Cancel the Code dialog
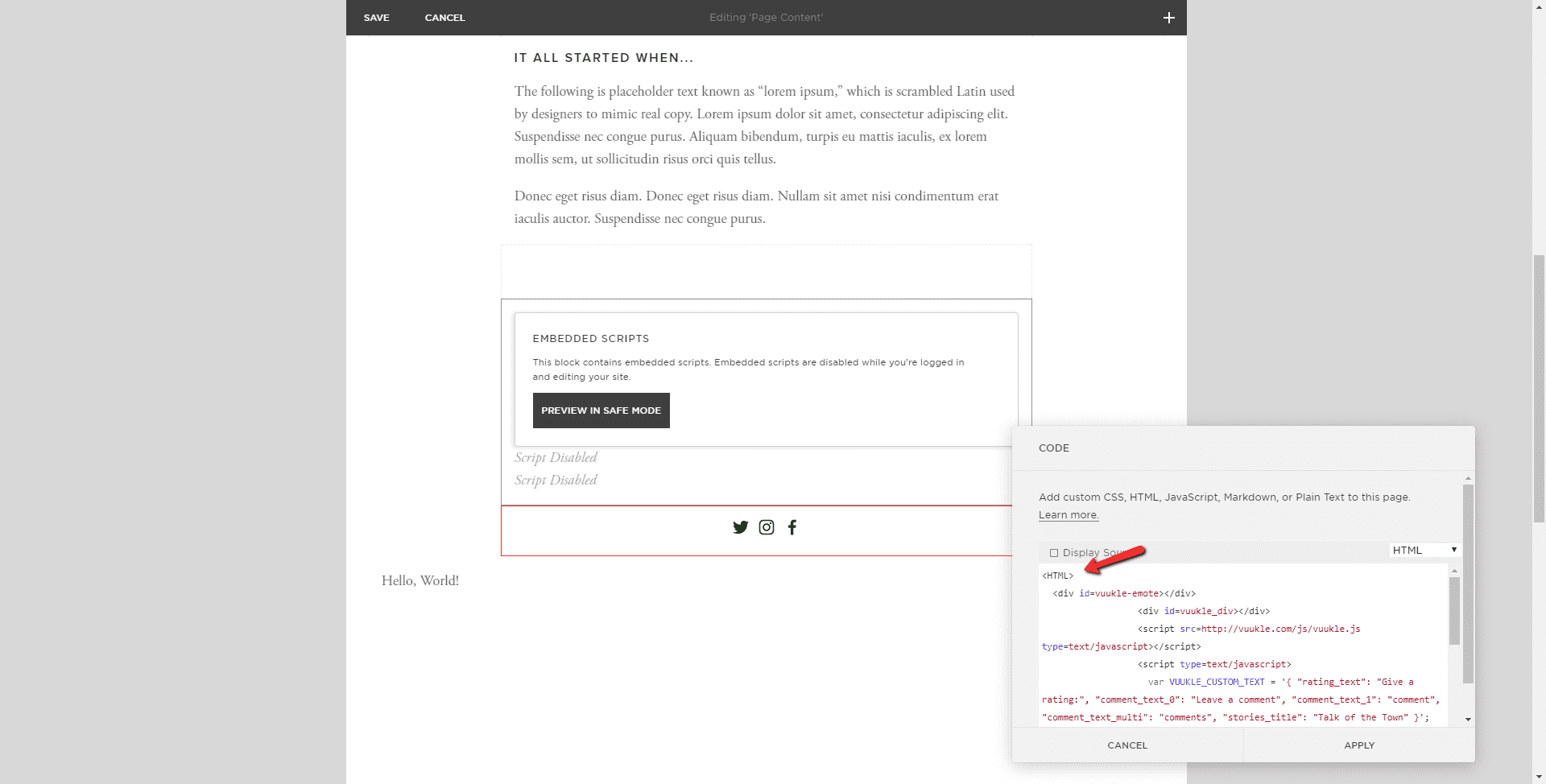This screenshot has height=784, width=1546. [x=1127, y=745]
